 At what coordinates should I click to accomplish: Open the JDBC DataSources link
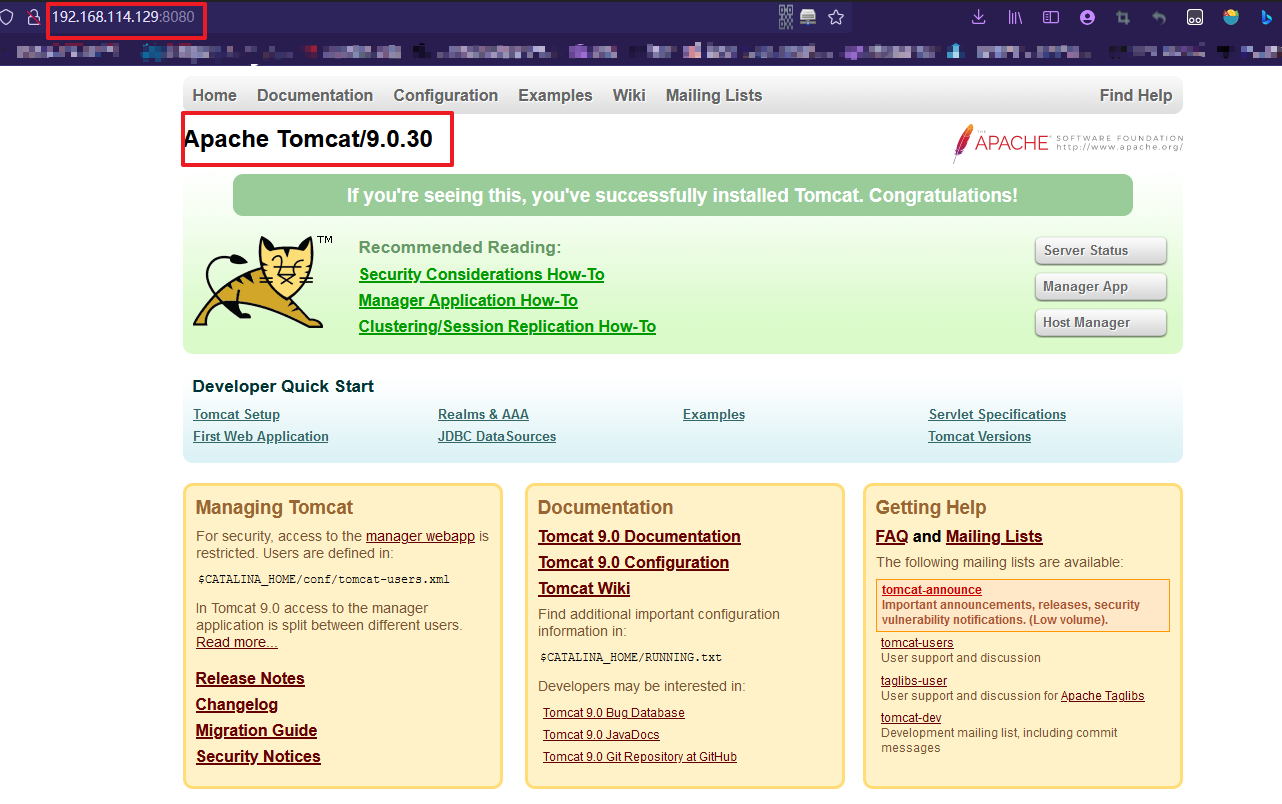[497, 436]
